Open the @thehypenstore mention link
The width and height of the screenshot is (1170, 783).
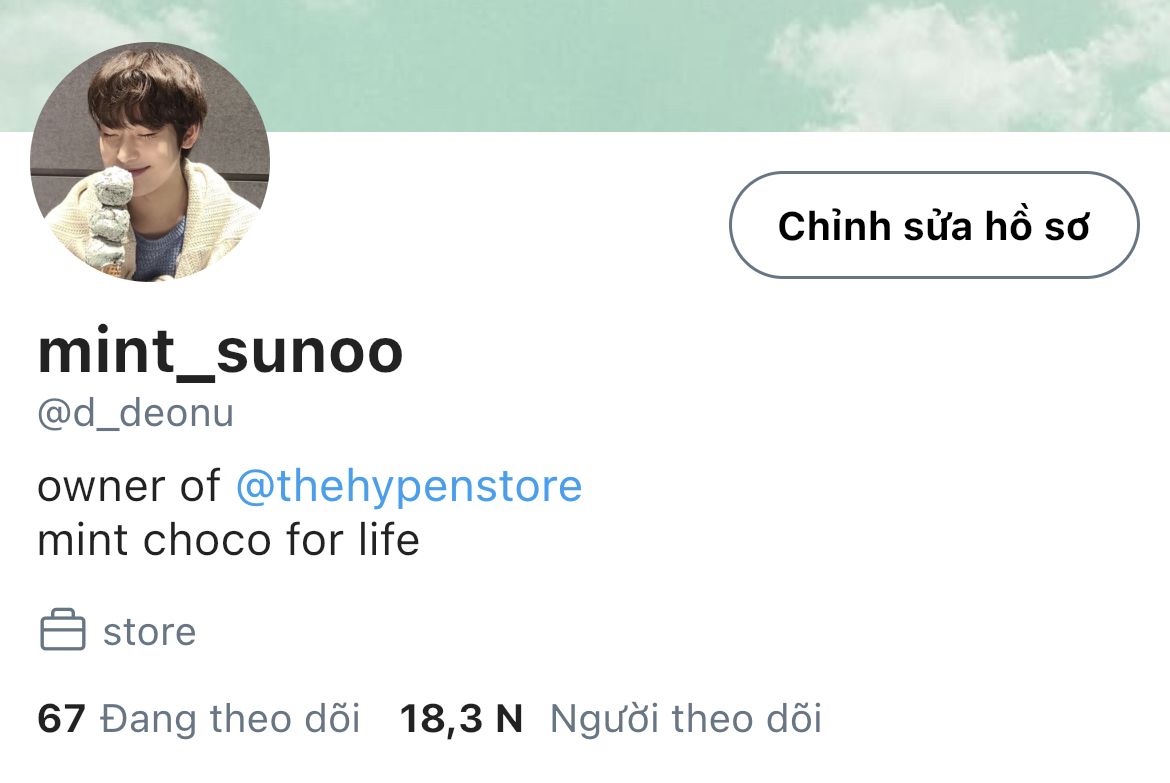click(409, 487)
